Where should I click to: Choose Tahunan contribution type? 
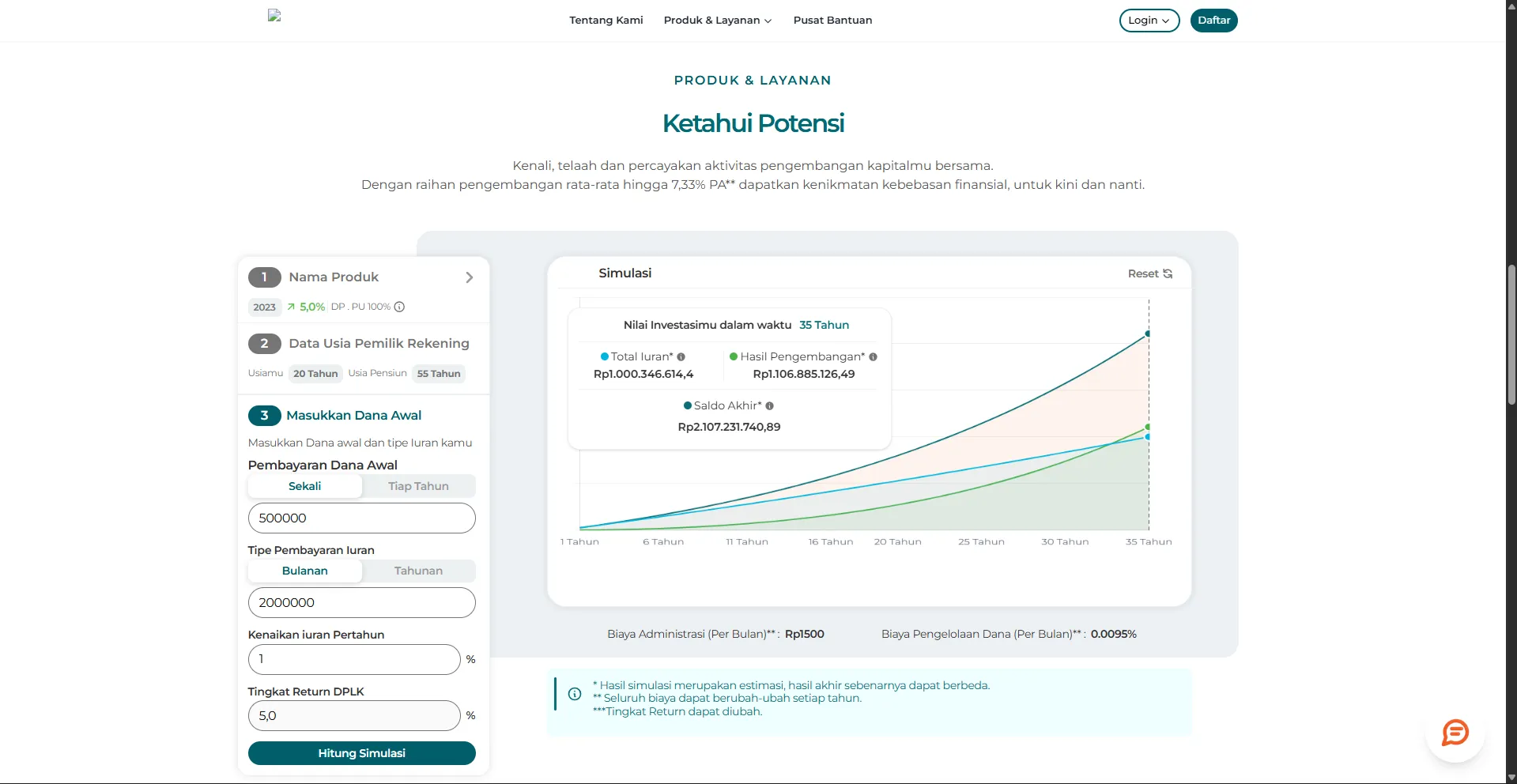418,571
